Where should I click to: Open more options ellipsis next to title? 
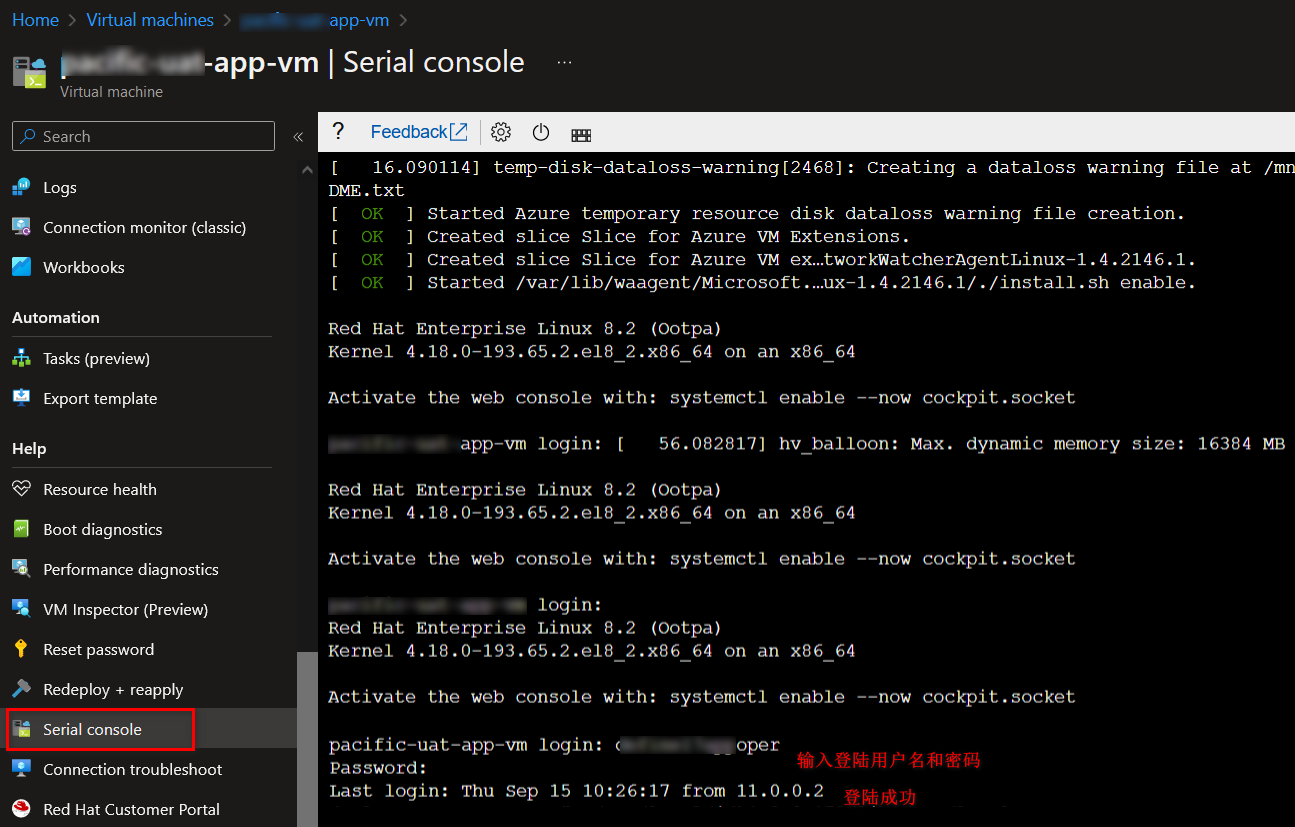coord(564,62)
